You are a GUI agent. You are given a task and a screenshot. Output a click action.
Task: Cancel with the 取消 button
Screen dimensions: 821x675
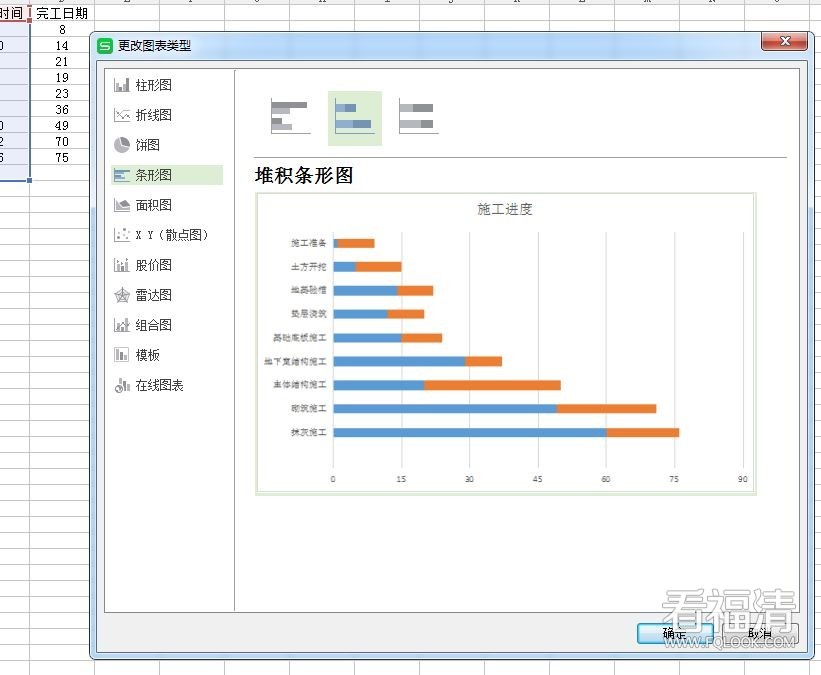point(760,634)
